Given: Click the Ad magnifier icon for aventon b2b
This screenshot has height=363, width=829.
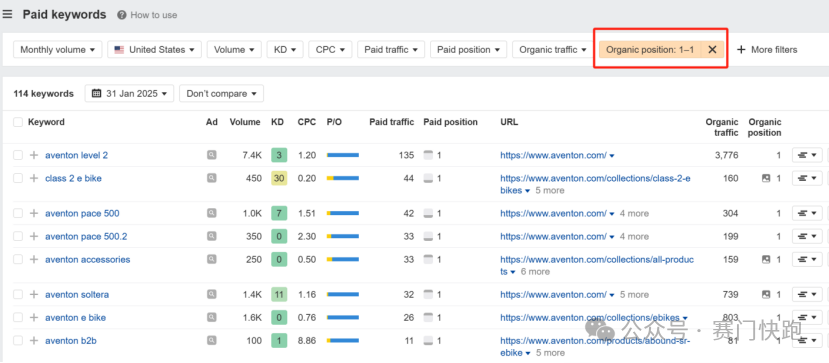Looking at the screenshot, I should tap(211, 341).
